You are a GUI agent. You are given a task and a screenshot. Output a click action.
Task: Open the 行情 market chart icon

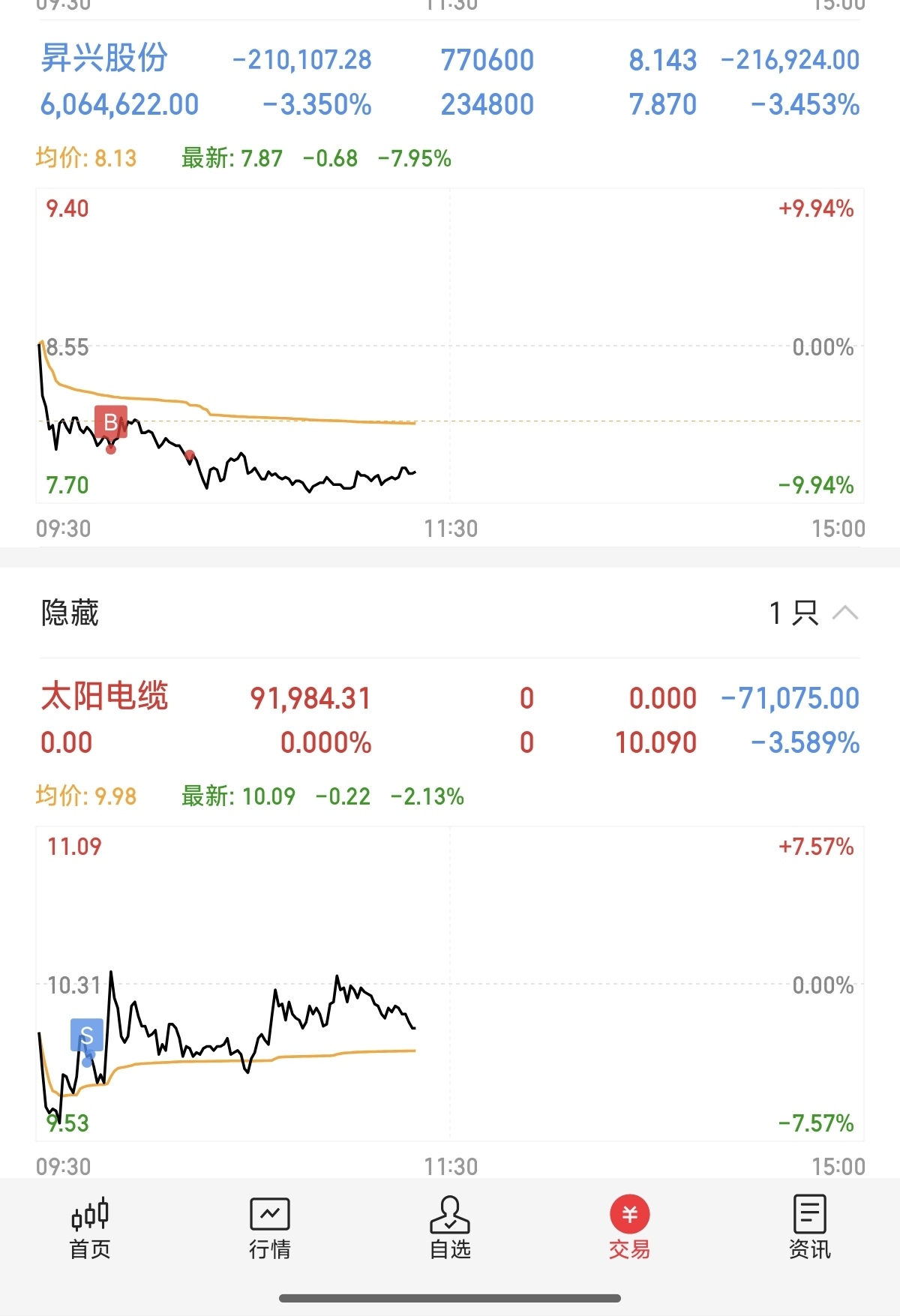pos(269,1214)
